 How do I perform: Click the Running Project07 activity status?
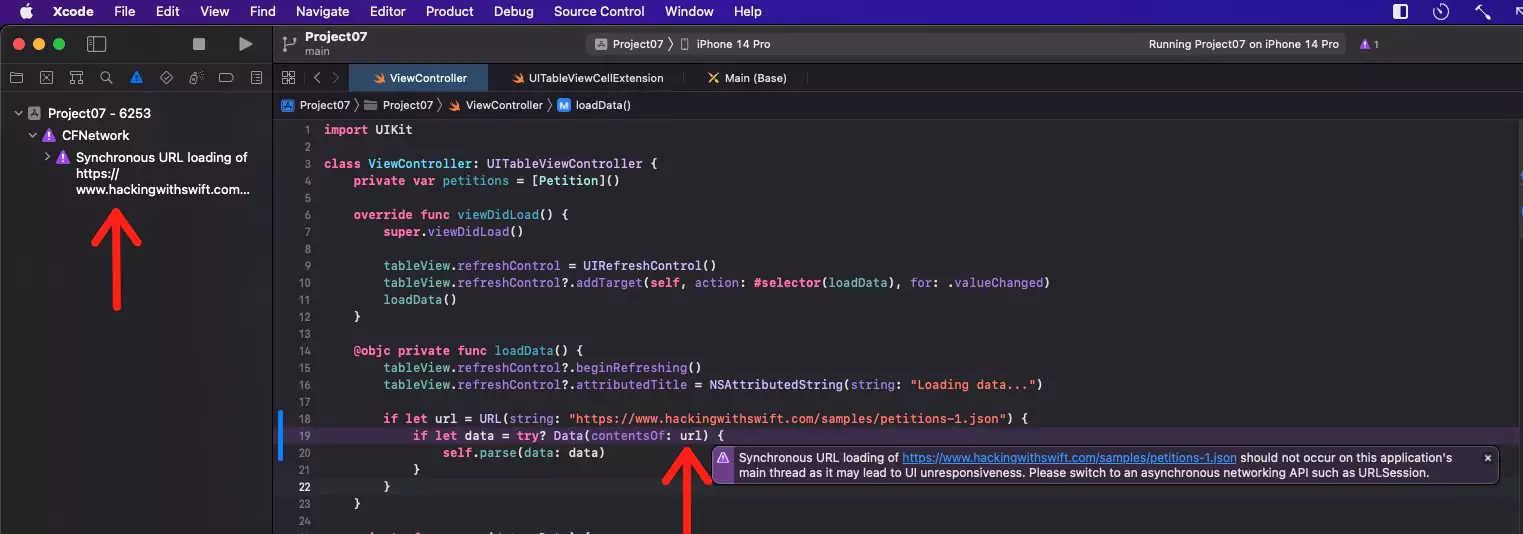tap(1243, 44)
